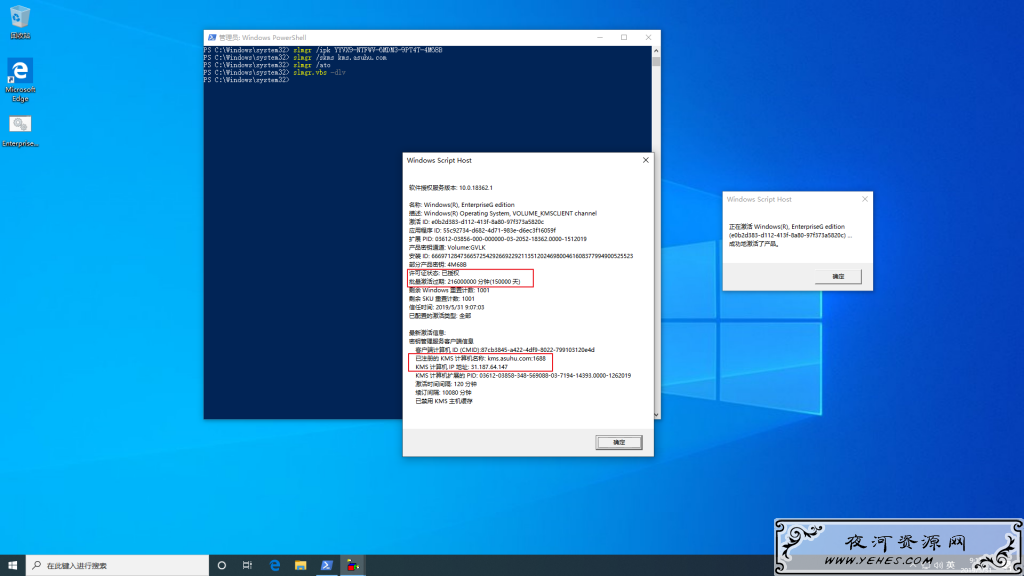Click the KMS extended PID '03612-03858' line
The image size is (1024, 576).
tap(523, 376)
